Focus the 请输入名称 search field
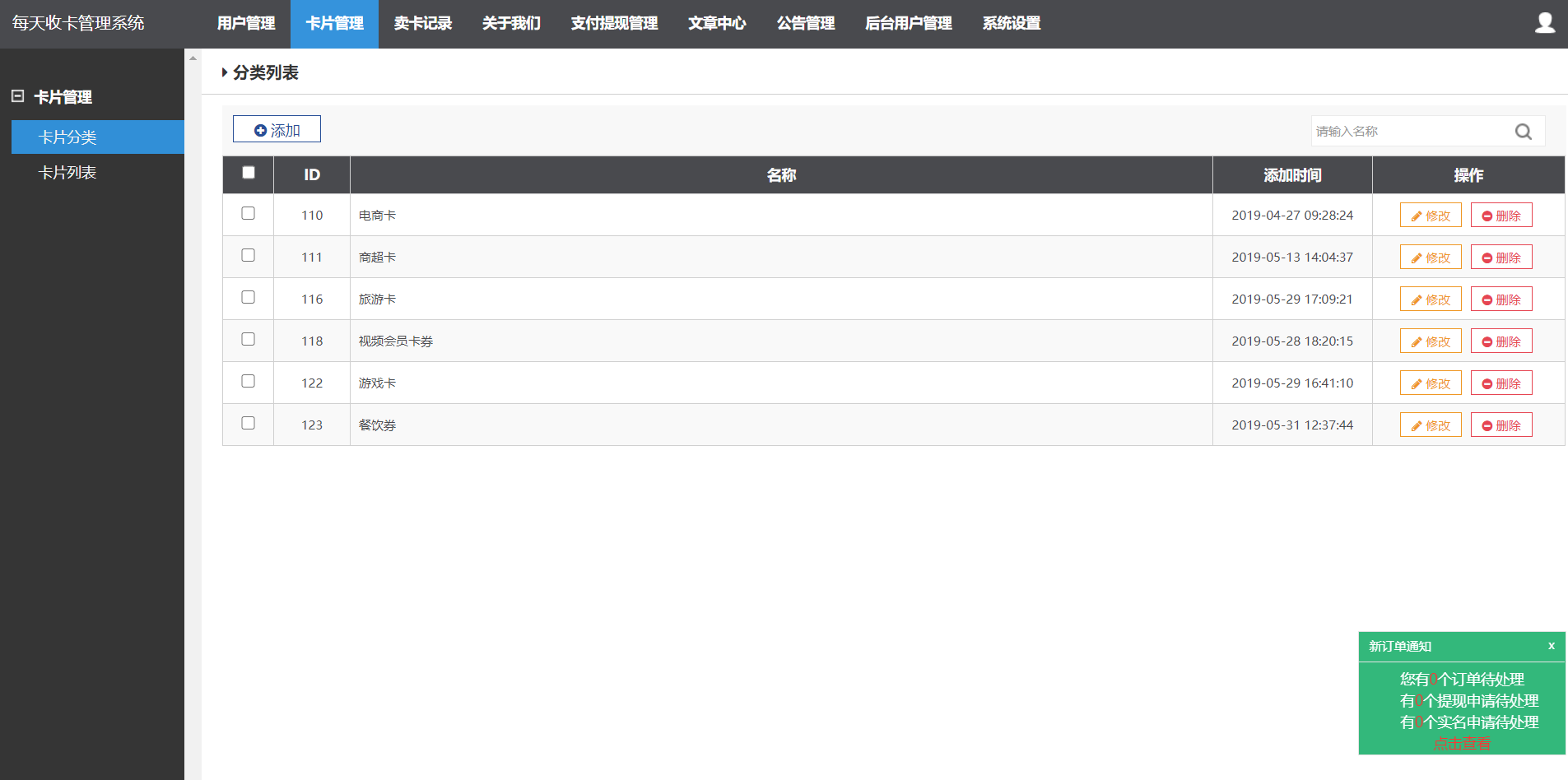 [1409, 132]
